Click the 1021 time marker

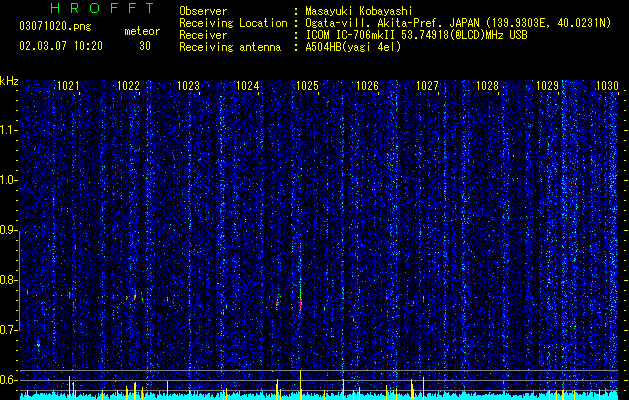(68, 86)
